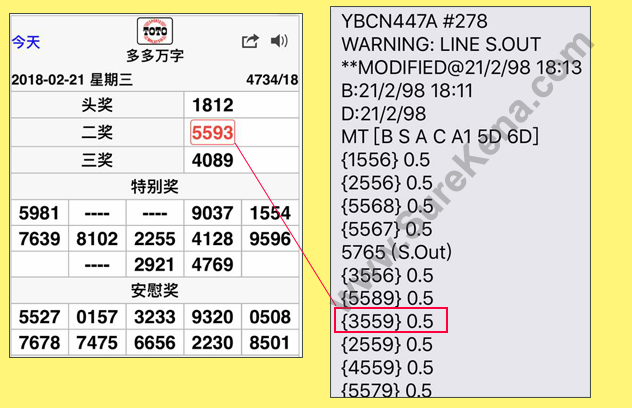Select special prize number 9037

pyautogui.click(x=212, y=213)
